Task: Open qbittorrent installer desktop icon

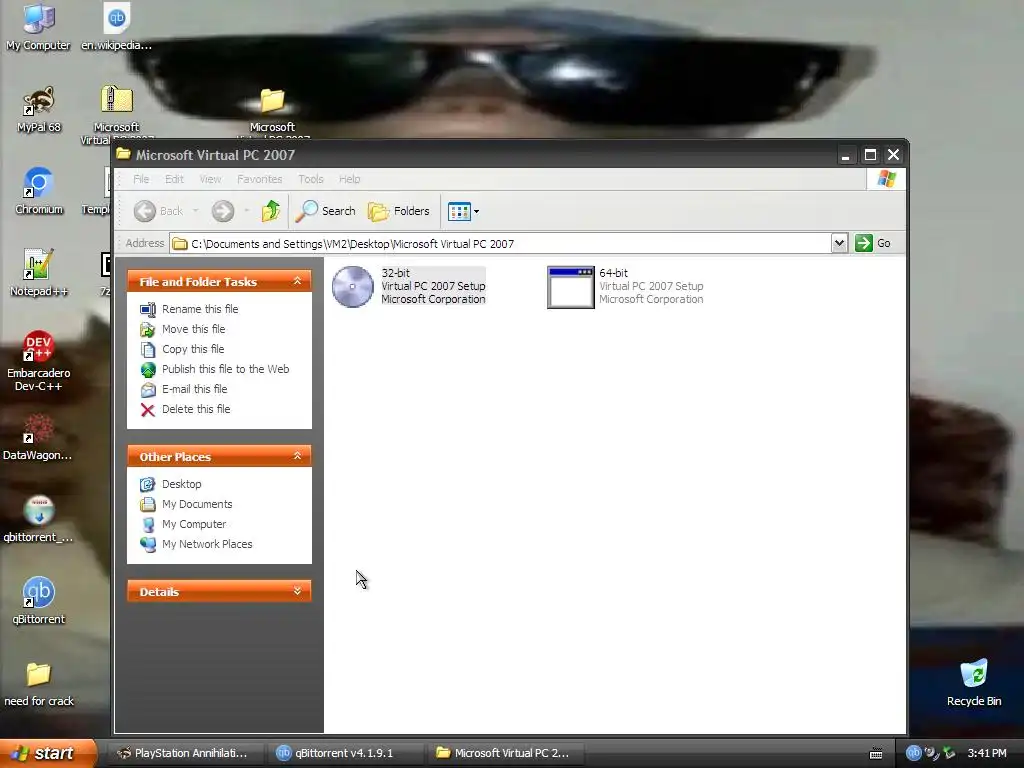Action: point(38,519)
